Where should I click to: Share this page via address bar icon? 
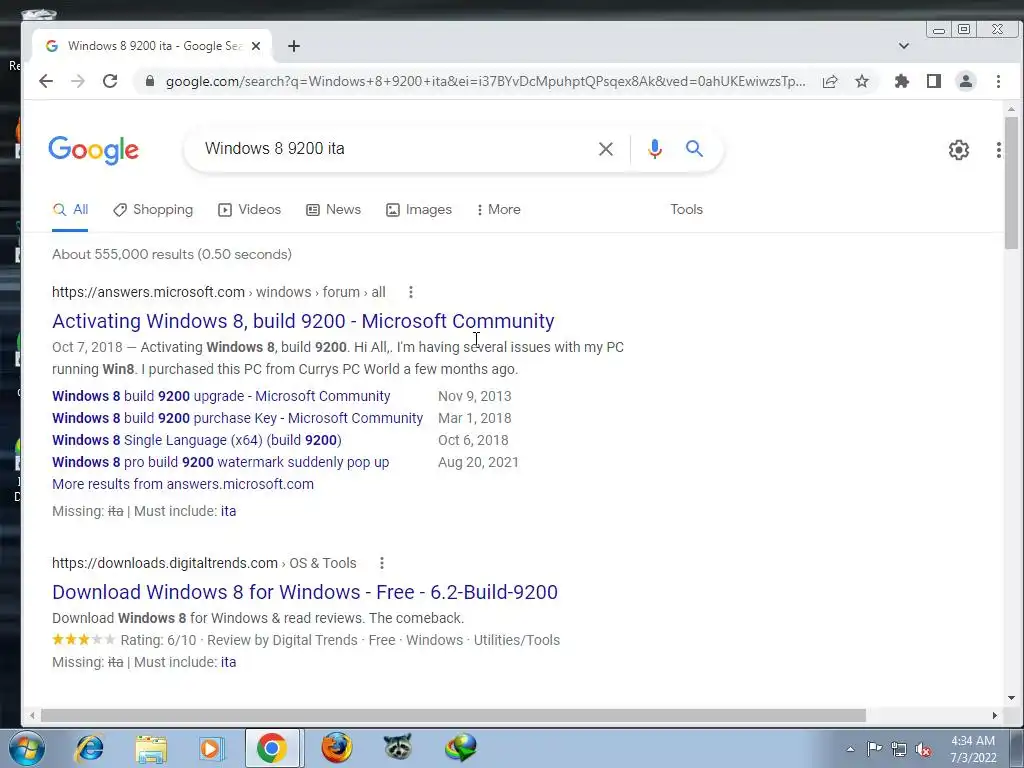tap(830, 81)
